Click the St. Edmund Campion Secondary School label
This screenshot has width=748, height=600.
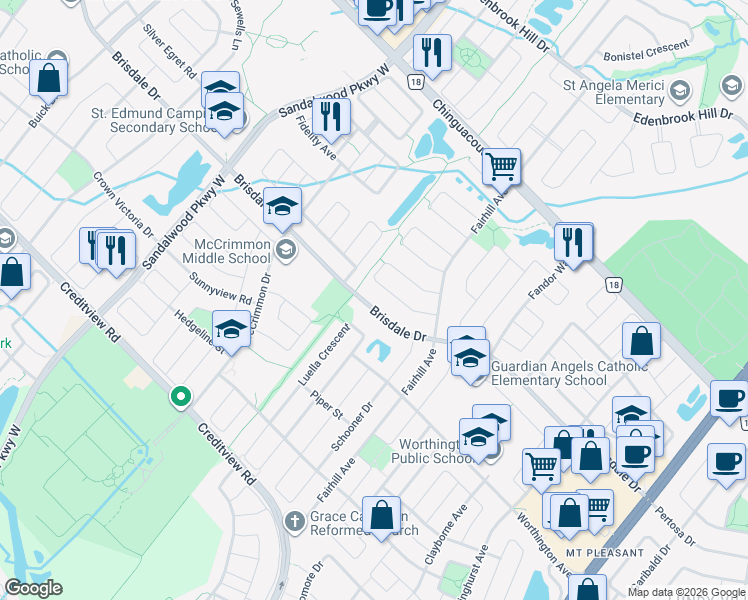point(154,120)
